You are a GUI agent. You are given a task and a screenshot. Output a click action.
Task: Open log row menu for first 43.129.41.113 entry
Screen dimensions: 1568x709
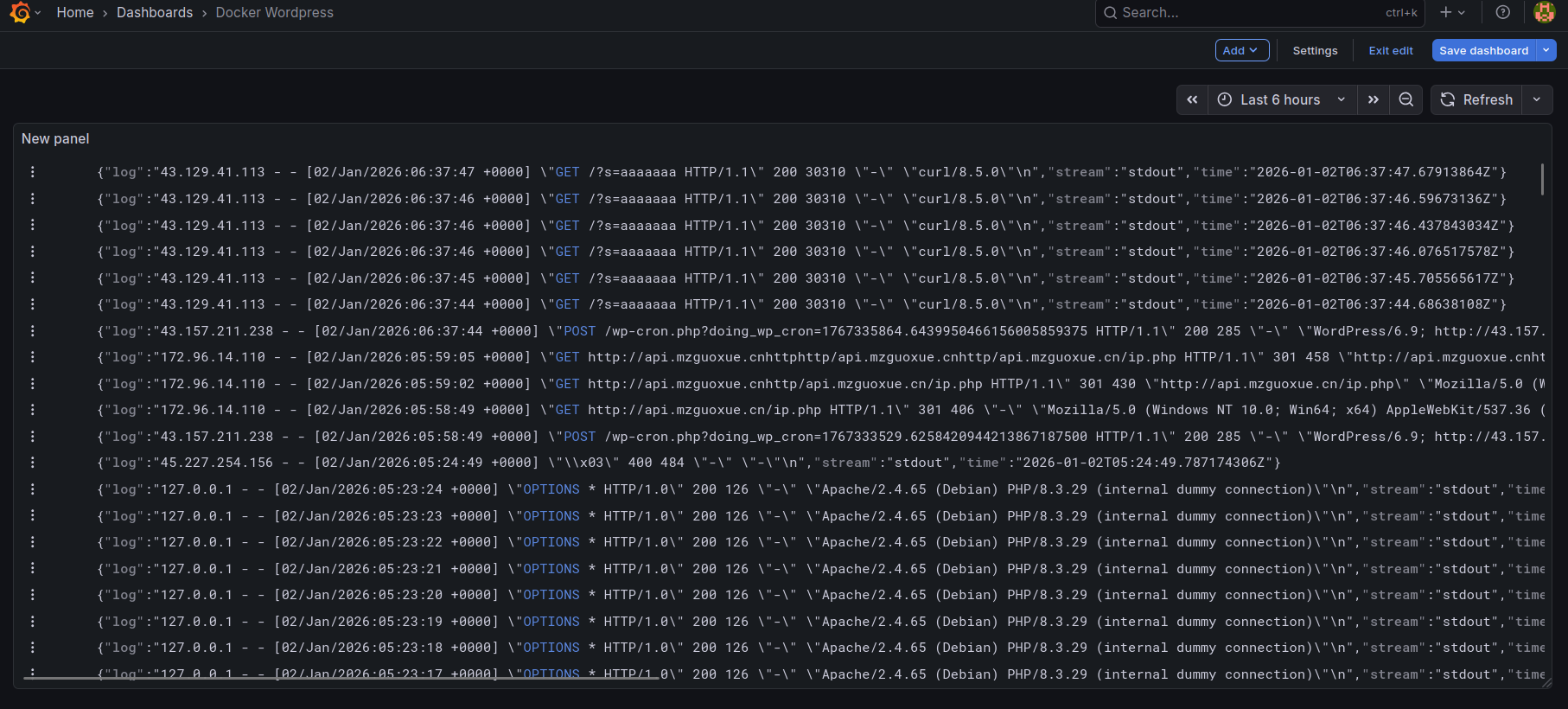tap(33, 172)
